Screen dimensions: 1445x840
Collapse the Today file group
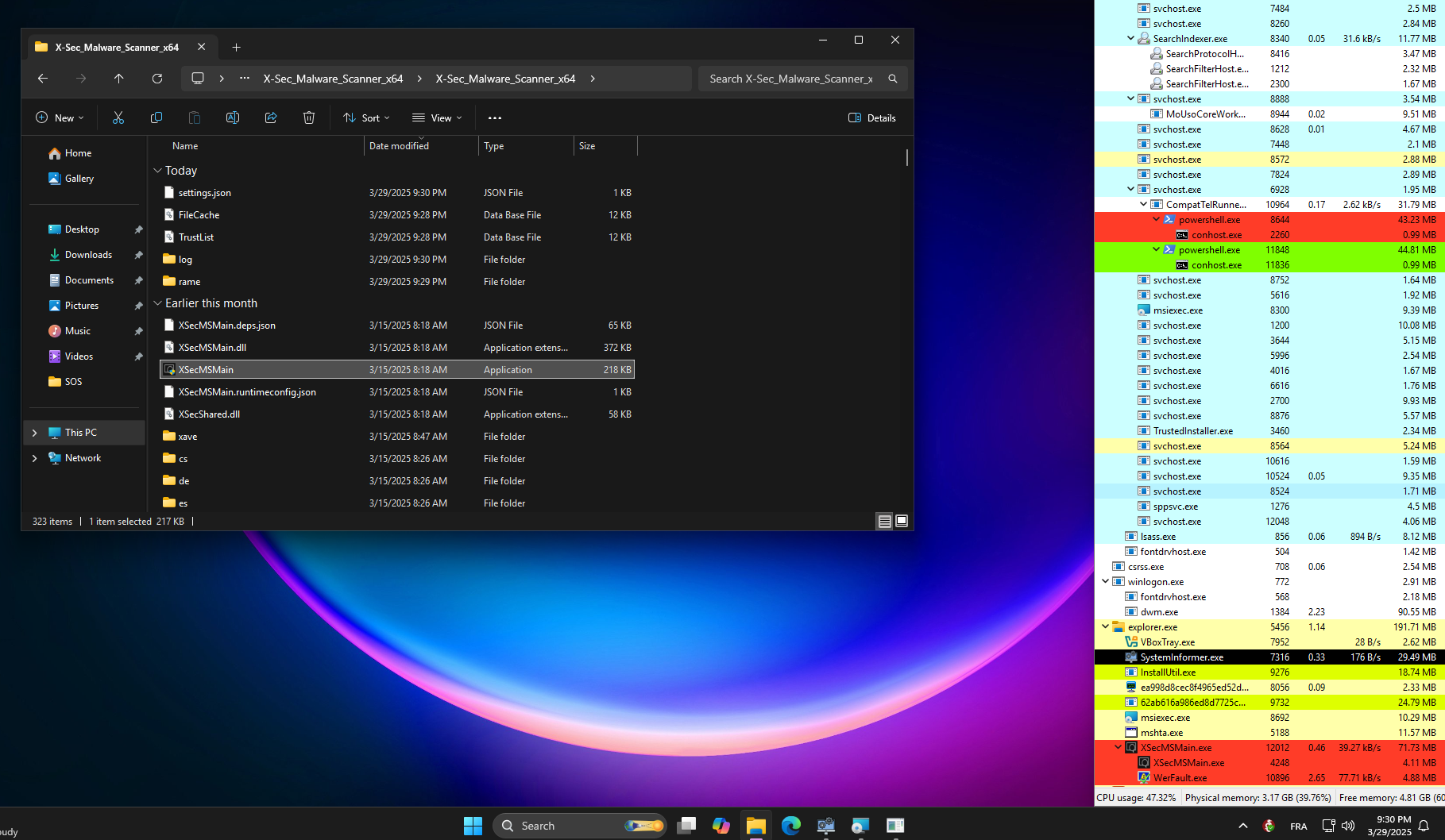click(x=157, y=171)
